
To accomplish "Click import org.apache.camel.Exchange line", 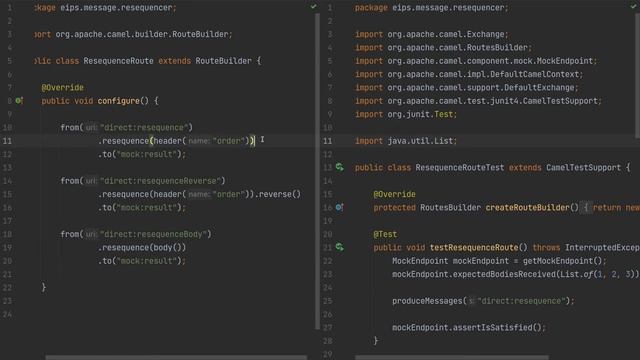I will [431, 34].
